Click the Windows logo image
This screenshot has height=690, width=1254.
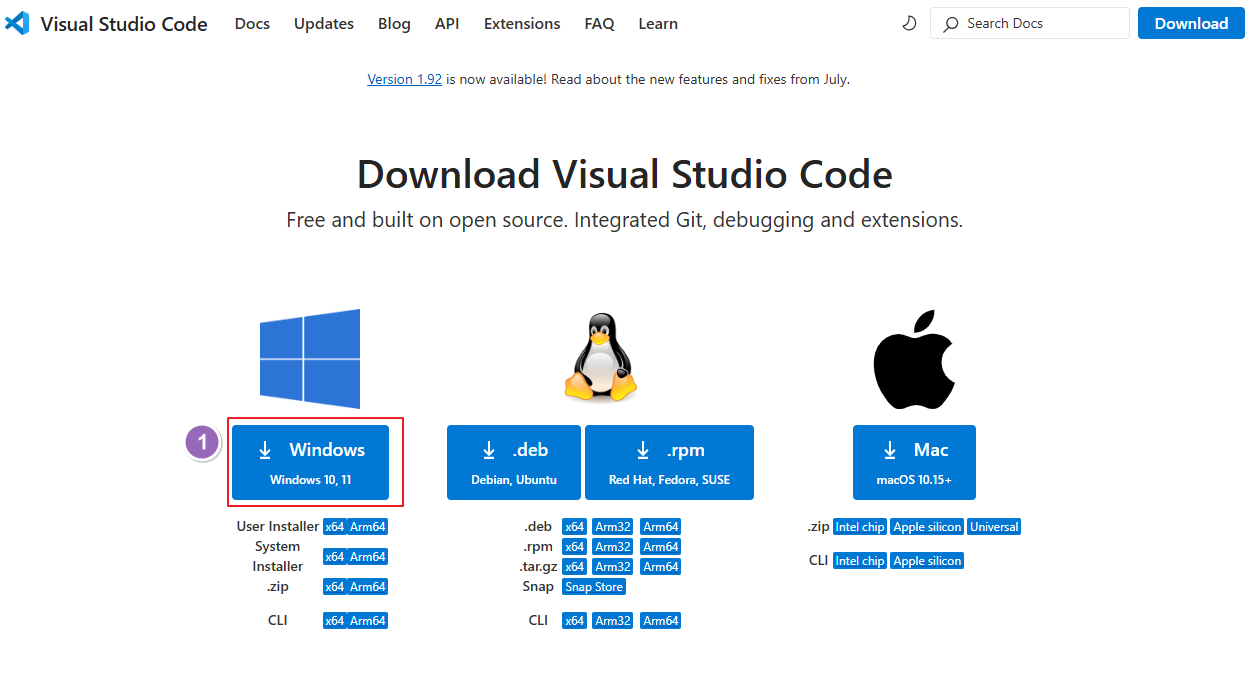[310, 358]
